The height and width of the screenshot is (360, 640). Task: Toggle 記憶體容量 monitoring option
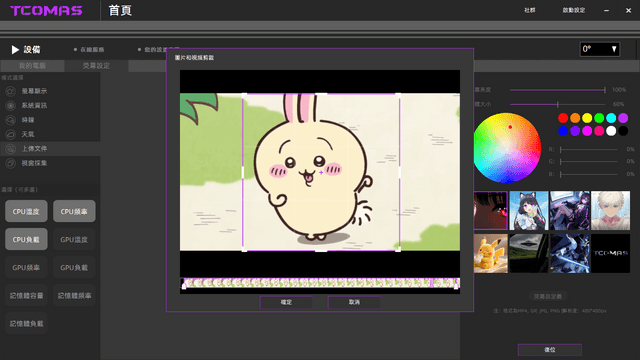pyautogui.click(x=26, y=296)
